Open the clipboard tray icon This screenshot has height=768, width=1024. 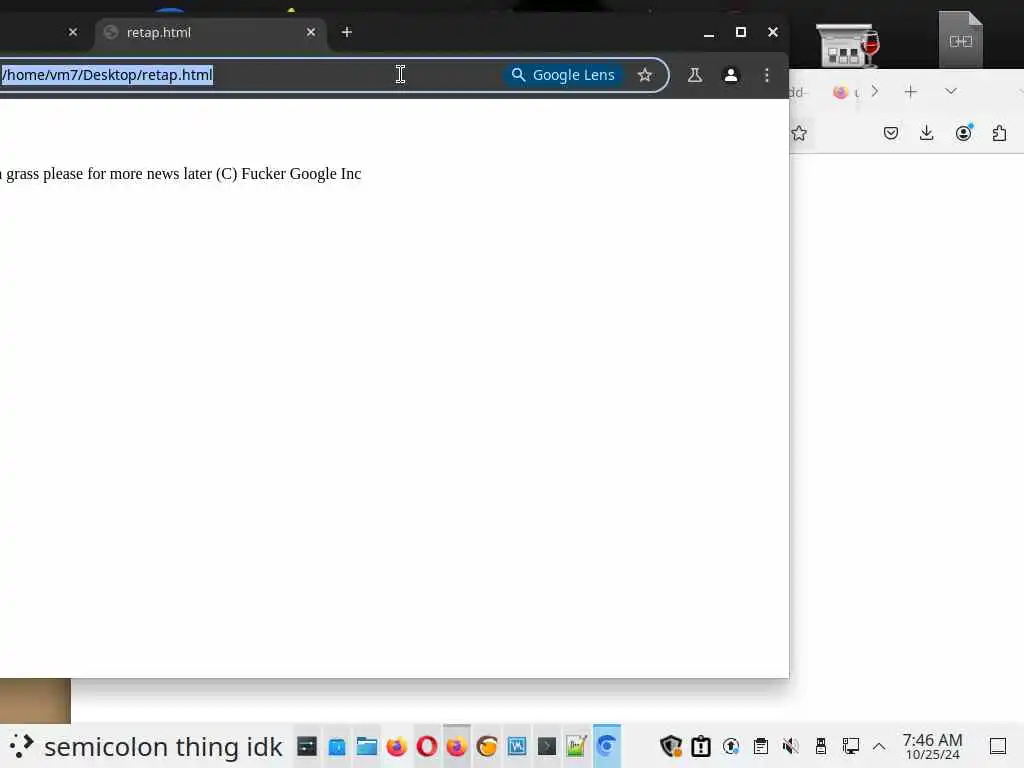[x=761, y=746]
